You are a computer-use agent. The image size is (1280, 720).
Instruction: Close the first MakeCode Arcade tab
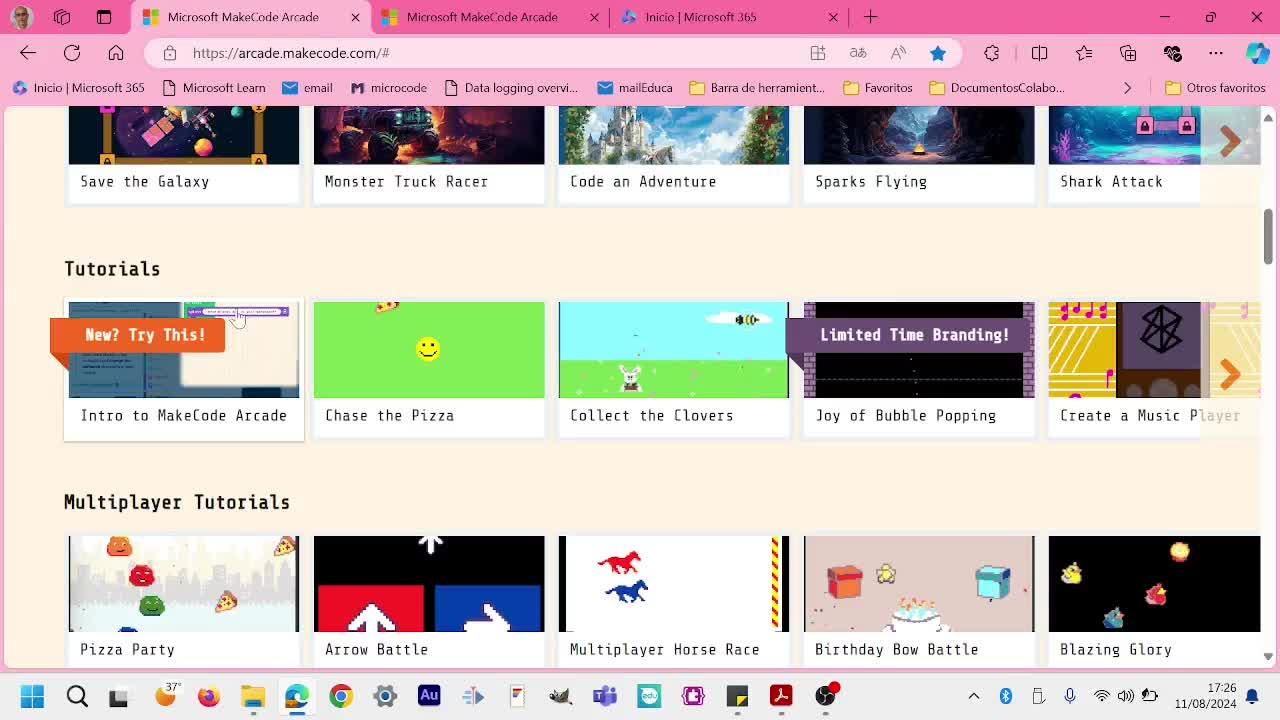(355, 17)
